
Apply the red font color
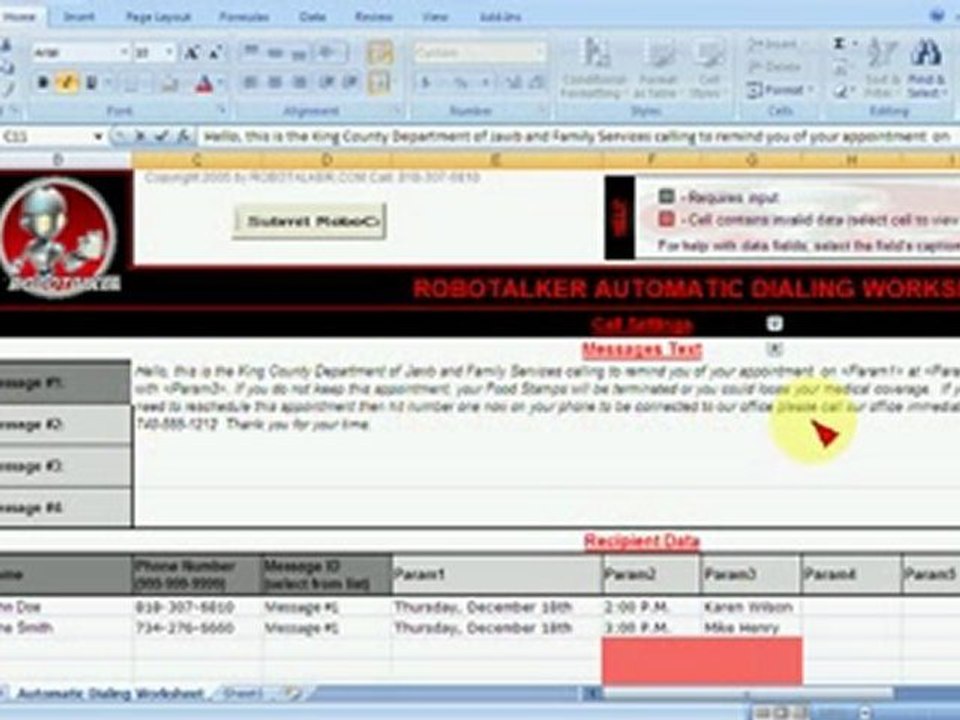click(x=204, y=83)
